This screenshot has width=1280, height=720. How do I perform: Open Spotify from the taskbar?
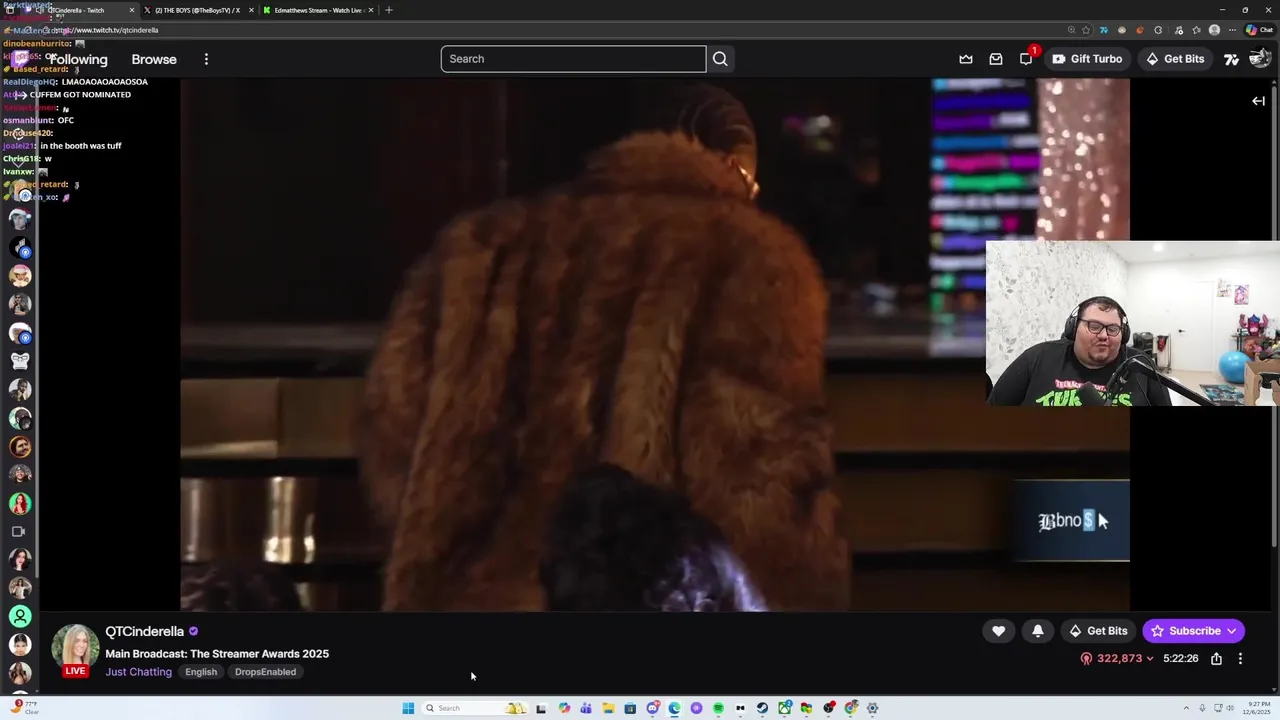(718, 708)
